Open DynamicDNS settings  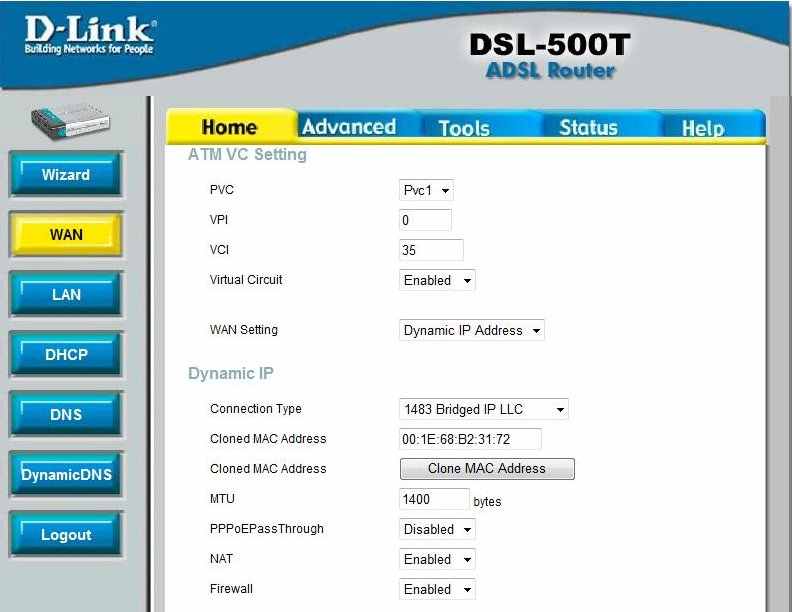(x=66, y=475)
